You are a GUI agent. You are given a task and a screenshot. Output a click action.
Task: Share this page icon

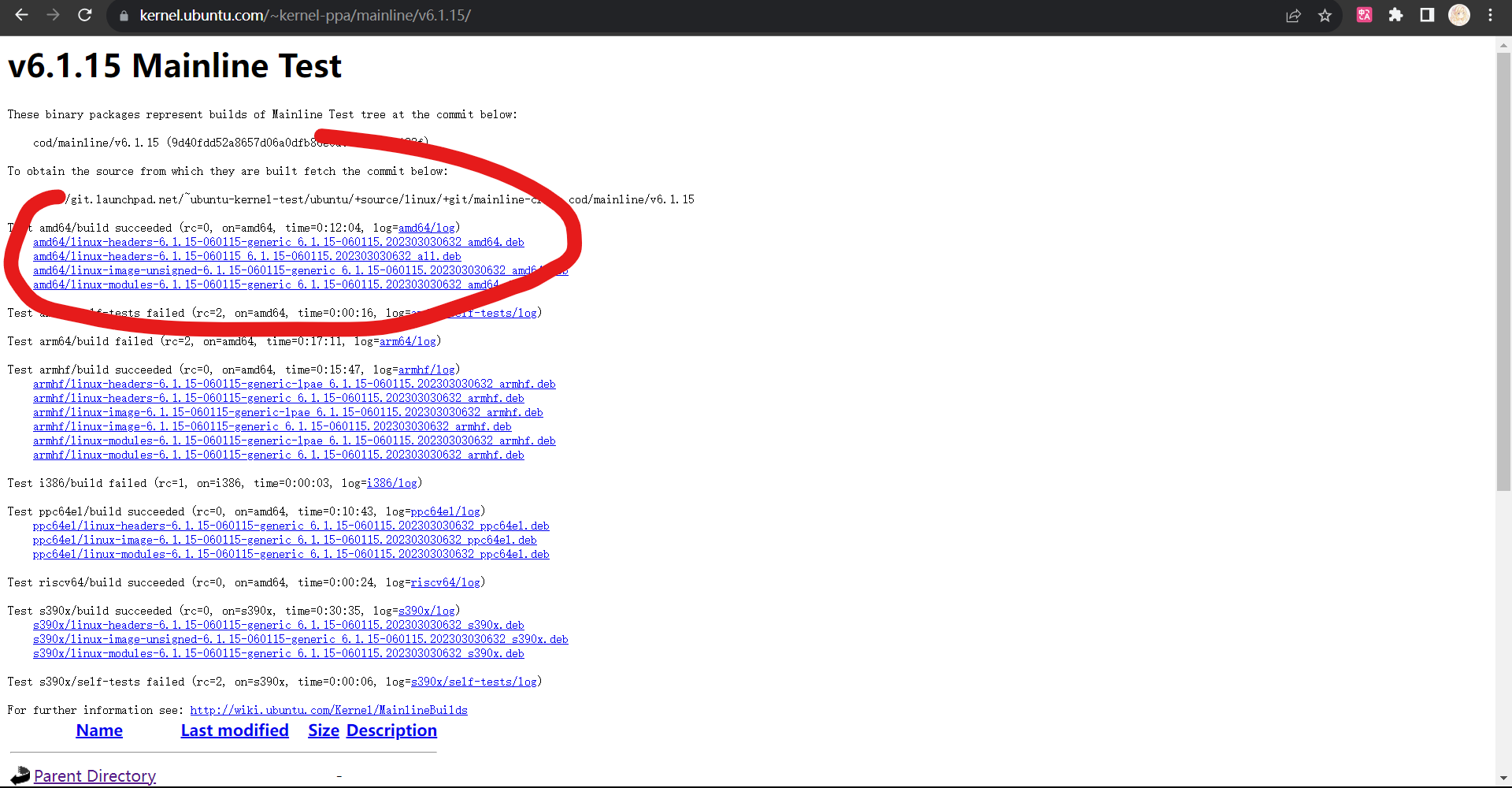(x=1293, y=16)
